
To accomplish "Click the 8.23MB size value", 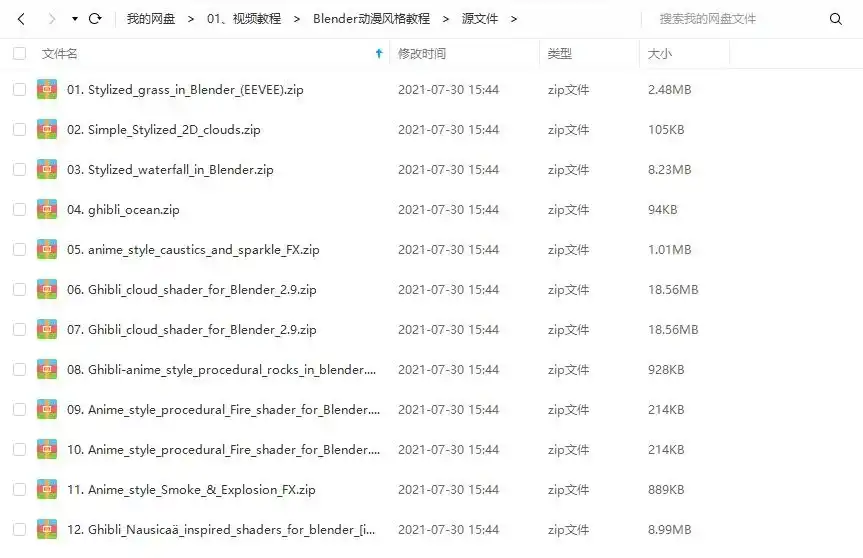I will click(669, 169).
